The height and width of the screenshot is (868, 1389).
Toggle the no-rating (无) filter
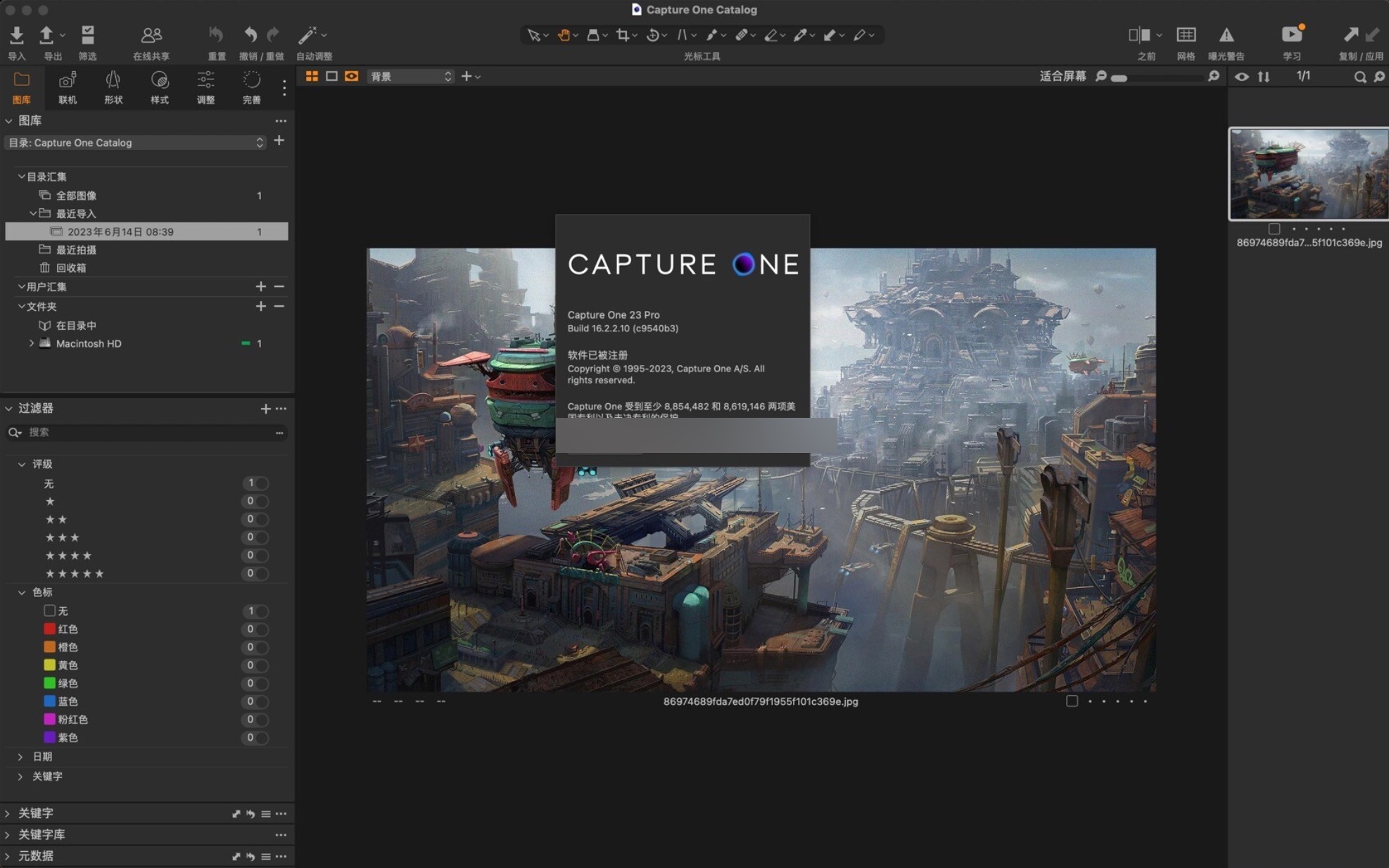[x=255, y=483]
